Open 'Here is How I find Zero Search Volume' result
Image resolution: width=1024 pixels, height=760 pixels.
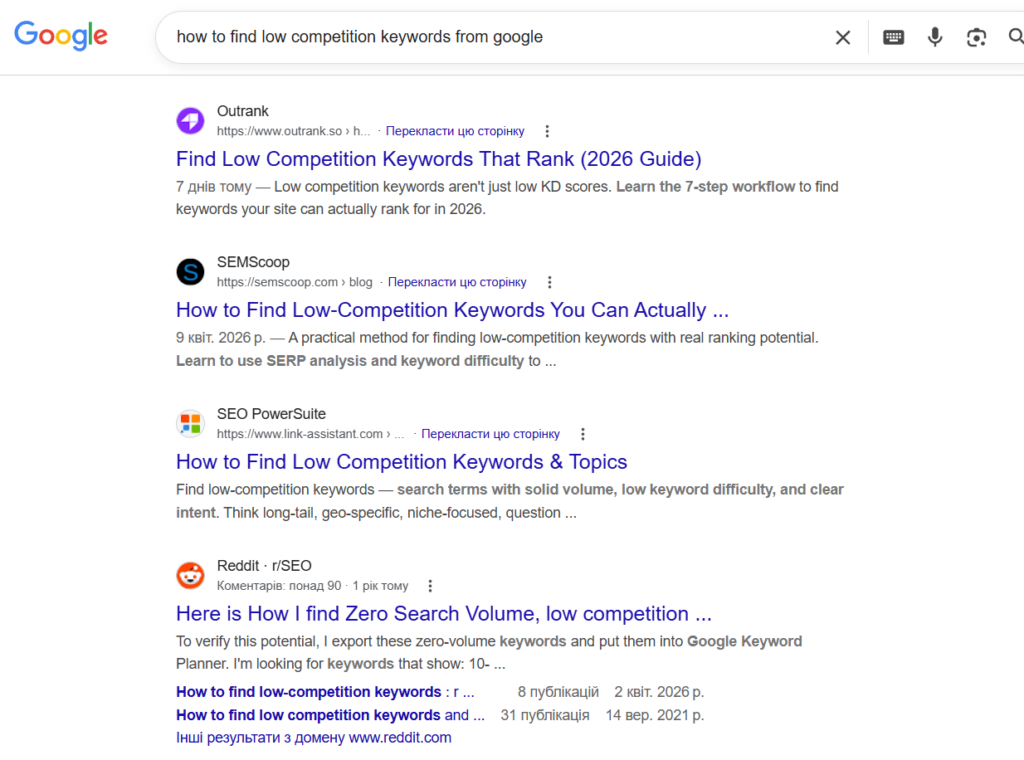point(443,614)
